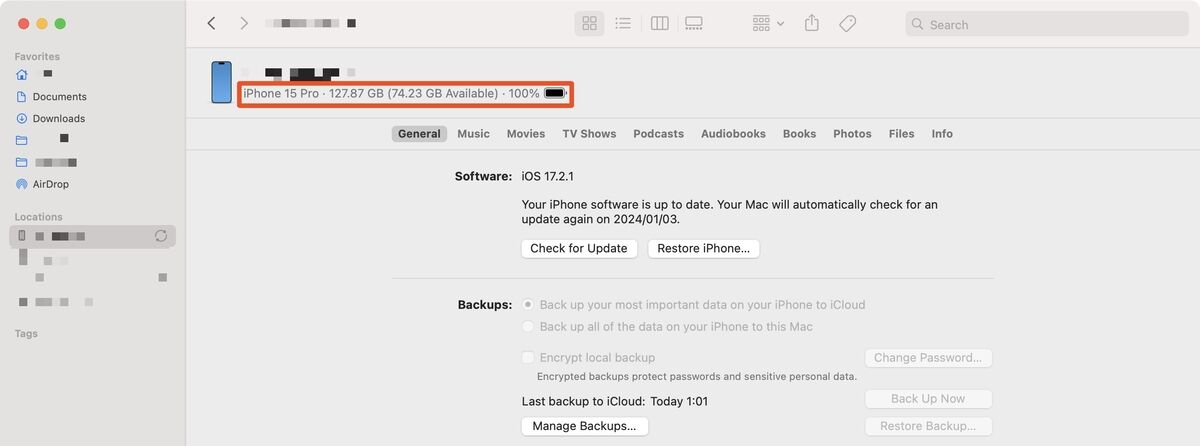Switch to the Info tab
The width and height of the screenshot is (1200, 446).
click(x=942, y=134)
